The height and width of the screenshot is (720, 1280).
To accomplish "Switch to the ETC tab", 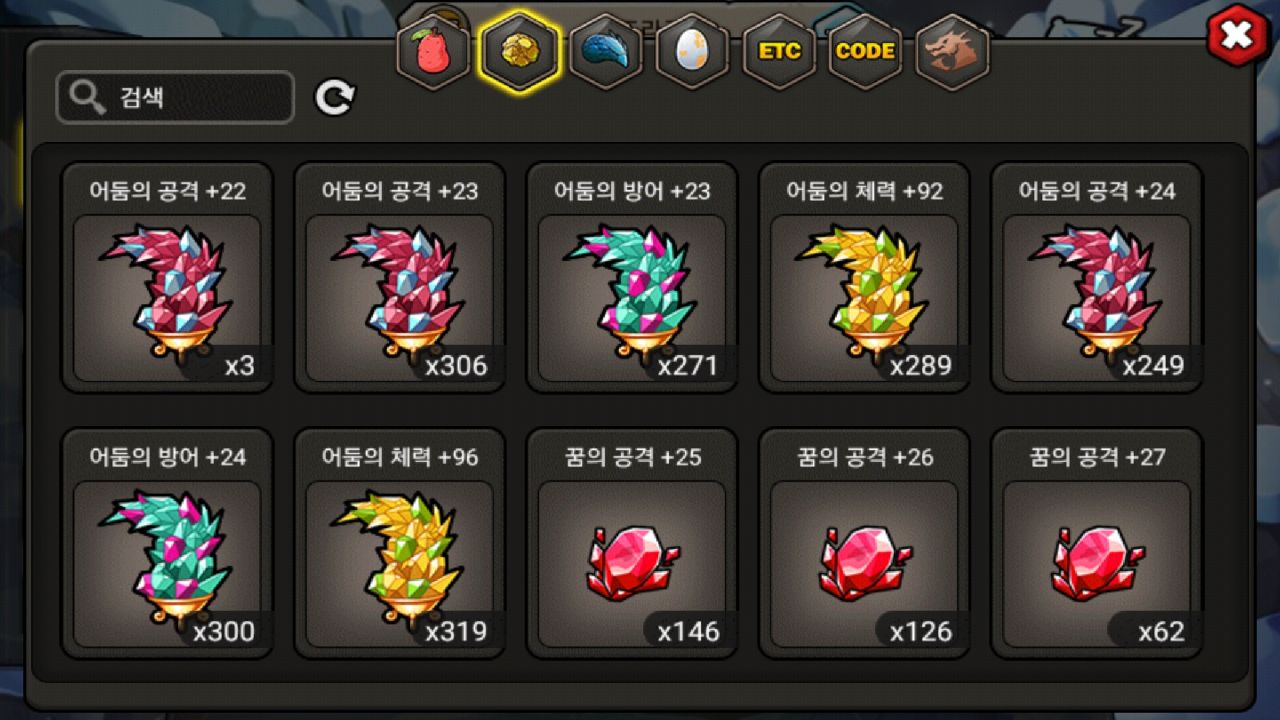I will tap(779, 52).
